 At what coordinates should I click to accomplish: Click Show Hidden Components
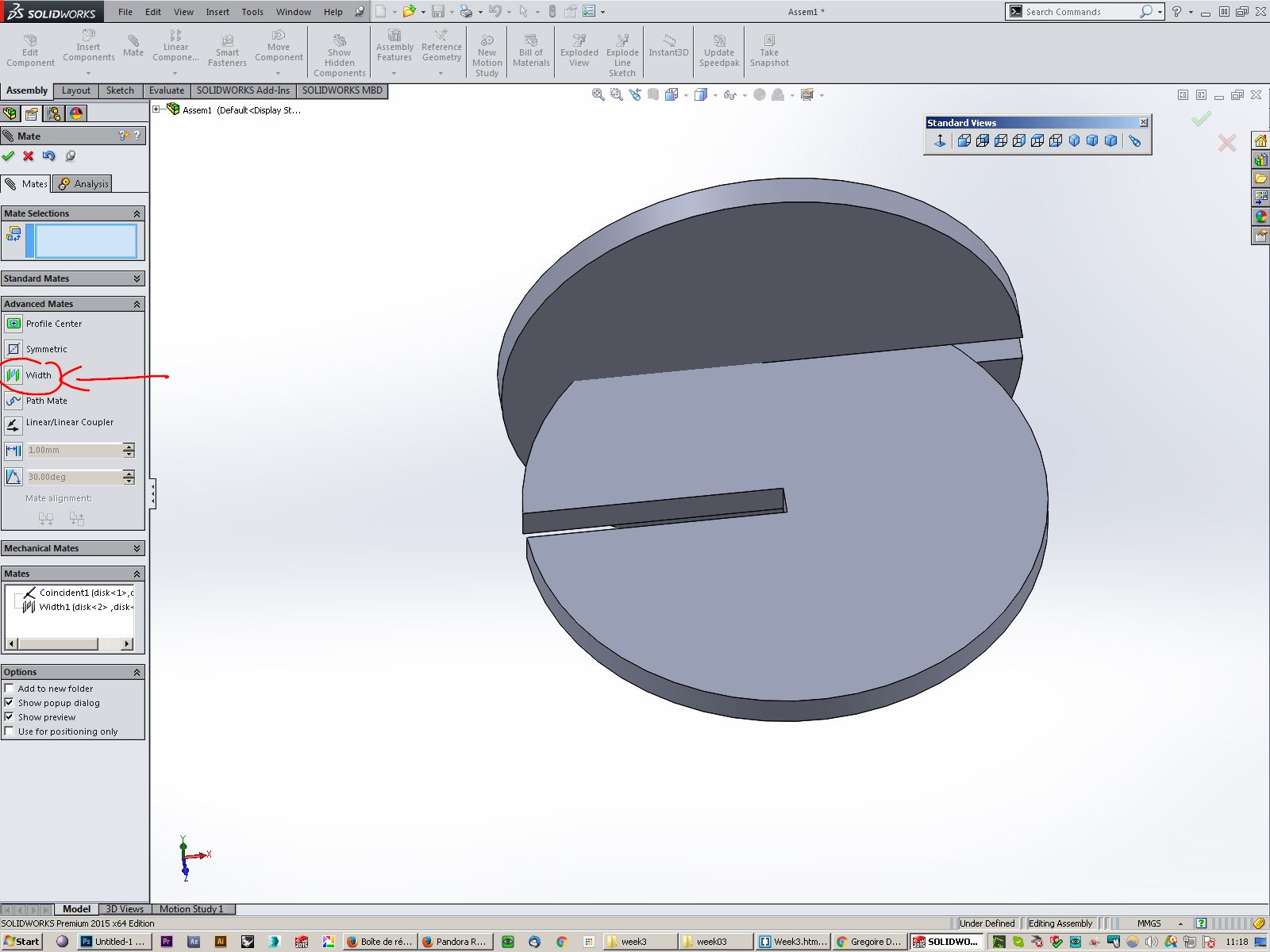click(340, 56)
